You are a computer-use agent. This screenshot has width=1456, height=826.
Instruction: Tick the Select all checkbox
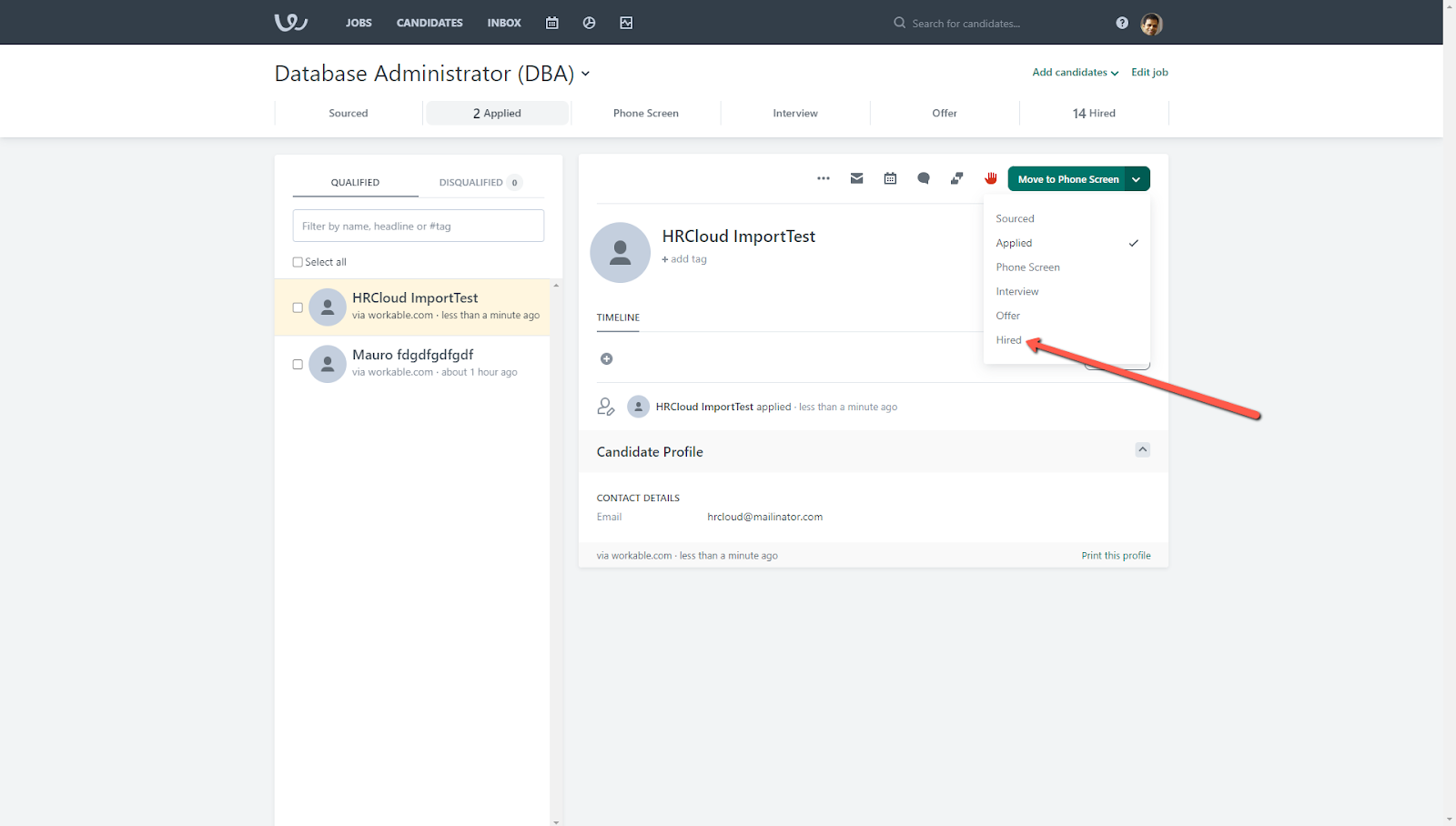tap(298, 262)
